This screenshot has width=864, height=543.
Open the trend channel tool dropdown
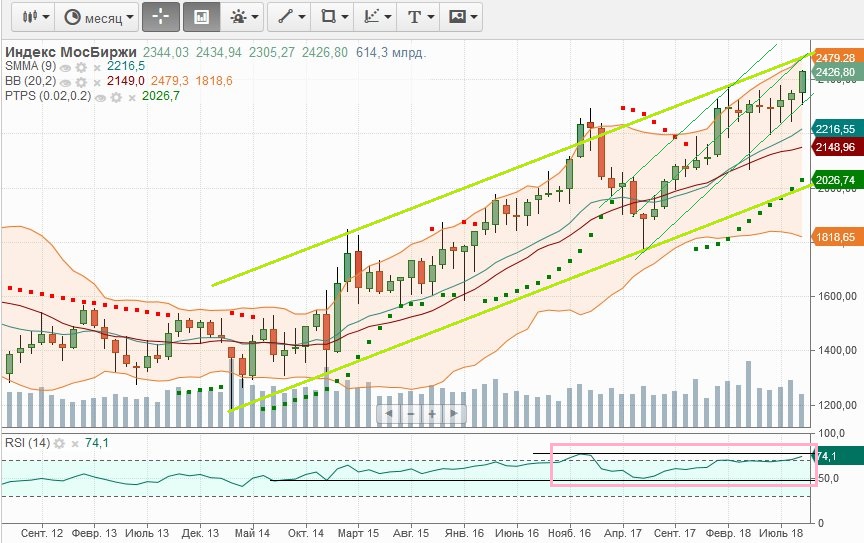point(376,17)
